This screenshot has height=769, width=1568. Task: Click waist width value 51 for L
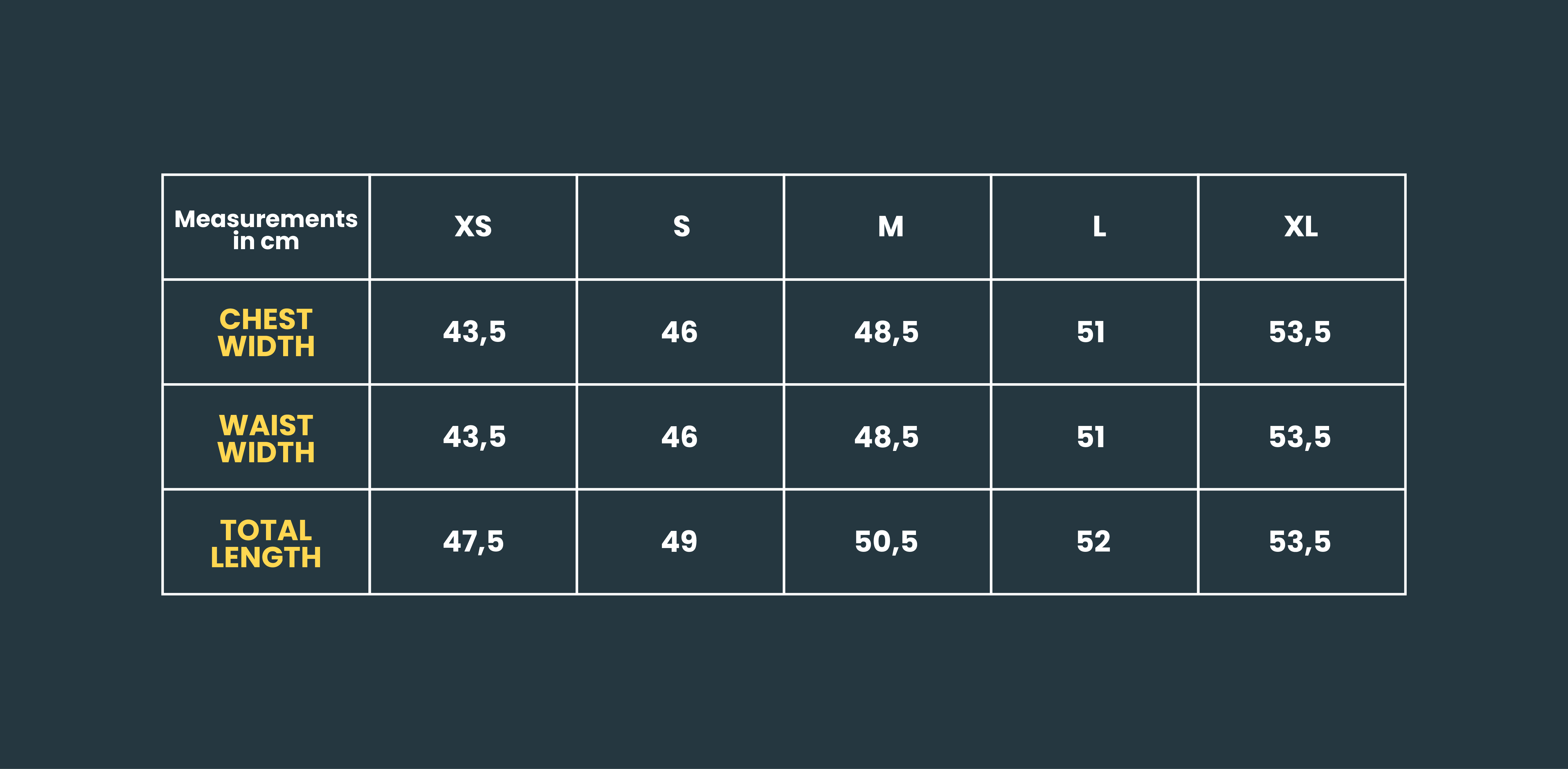coord(1091,437)
